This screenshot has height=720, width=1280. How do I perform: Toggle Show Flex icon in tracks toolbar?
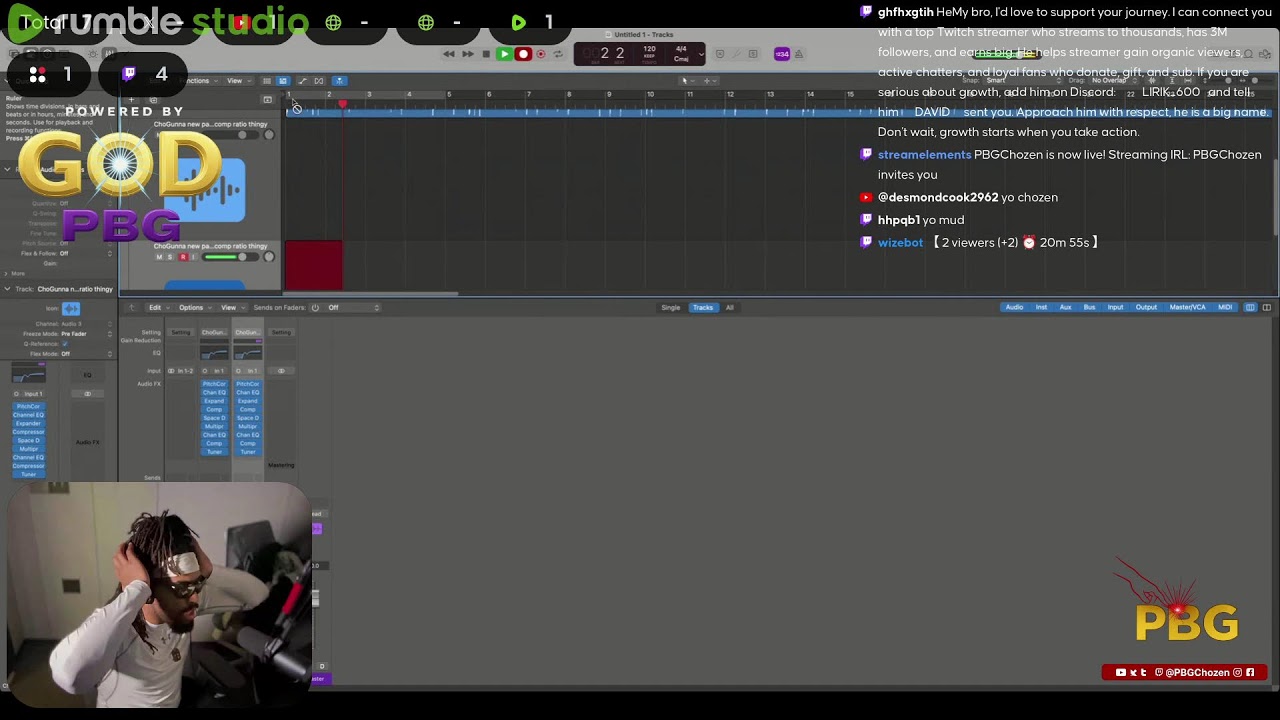[319, 81]
